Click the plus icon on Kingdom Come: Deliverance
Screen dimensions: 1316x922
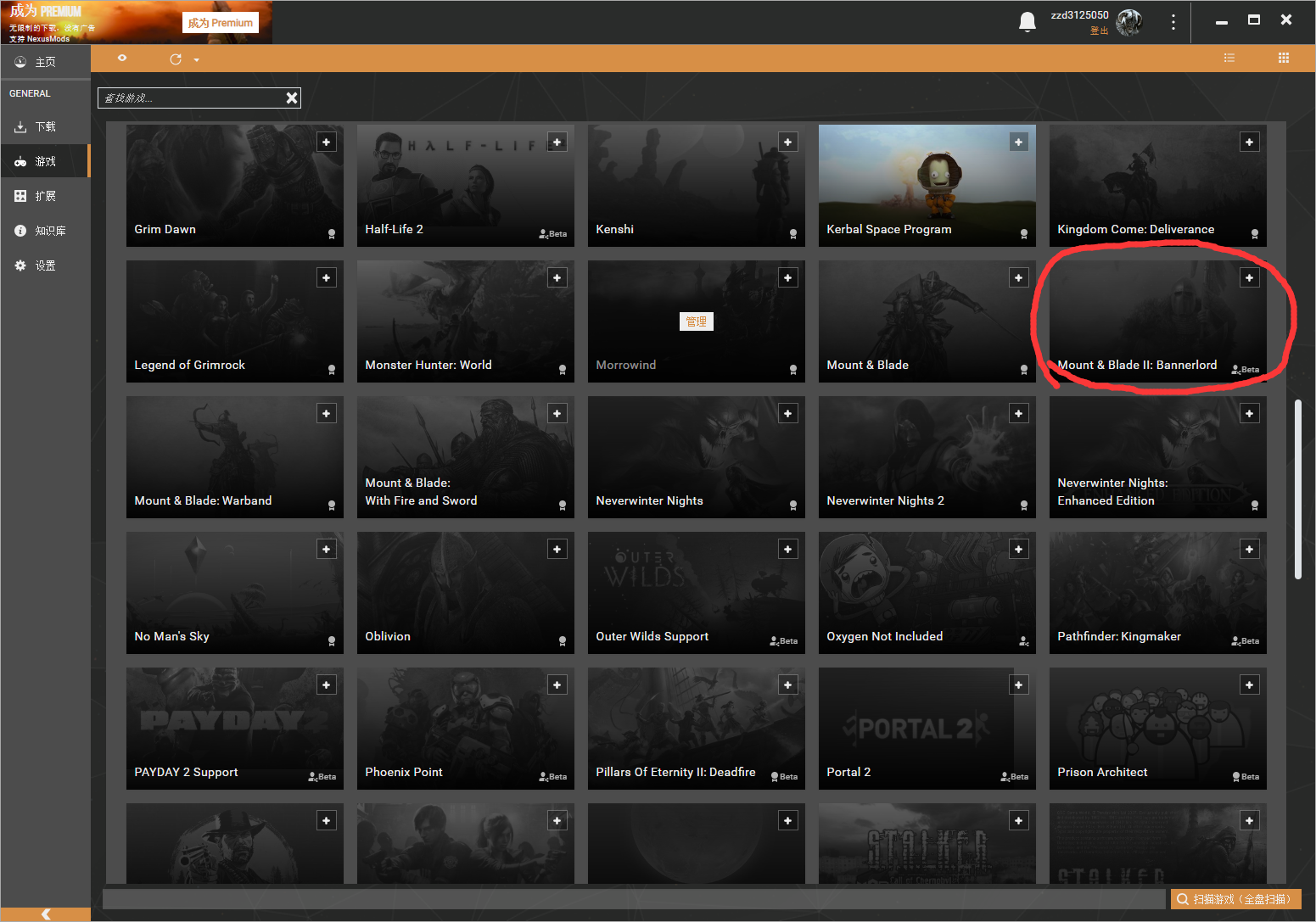point(1250,142)
